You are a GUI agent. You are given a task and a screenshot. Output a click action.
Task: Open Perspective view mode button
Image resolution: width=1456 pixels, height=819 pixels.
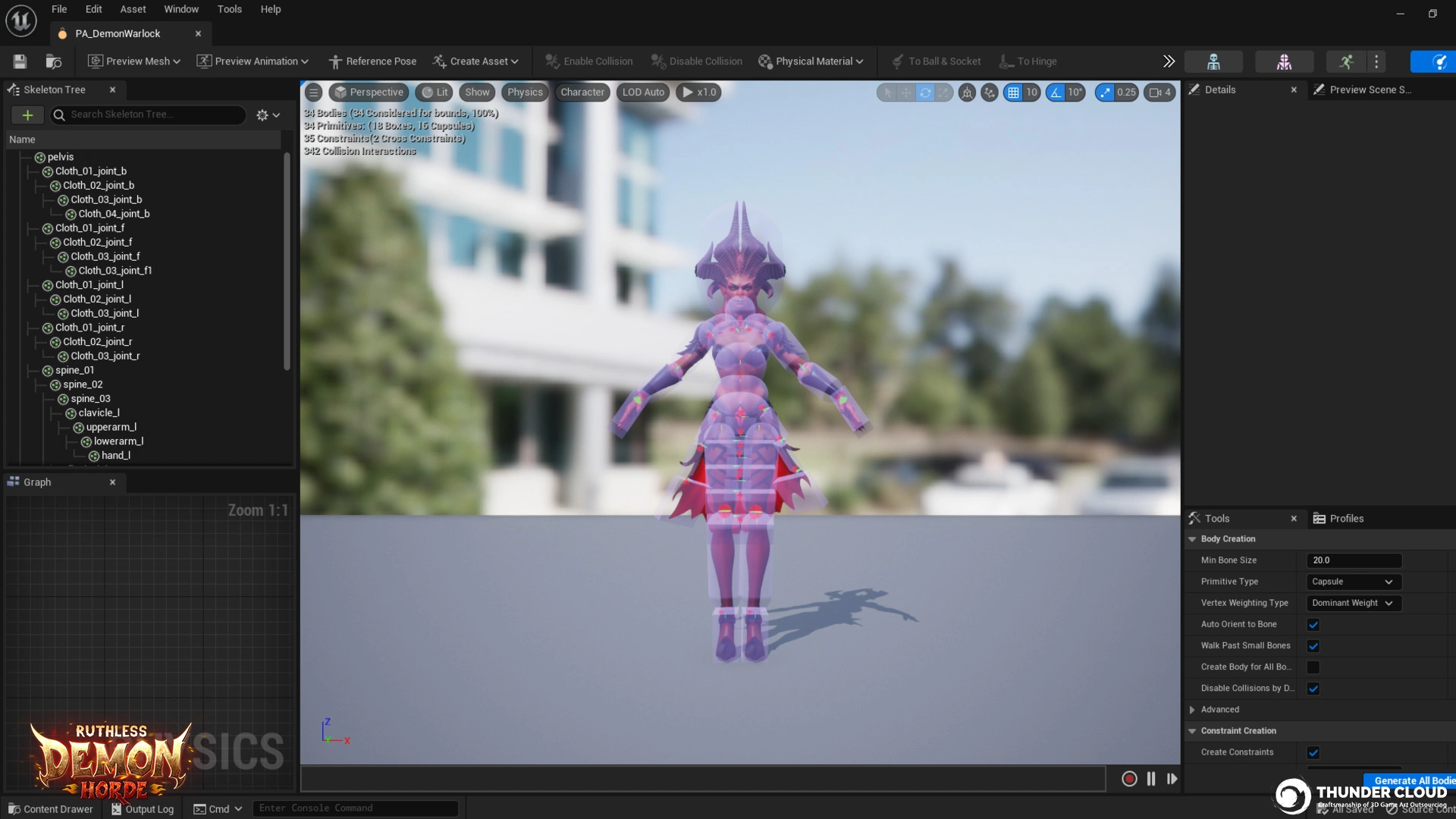(369, 93)
